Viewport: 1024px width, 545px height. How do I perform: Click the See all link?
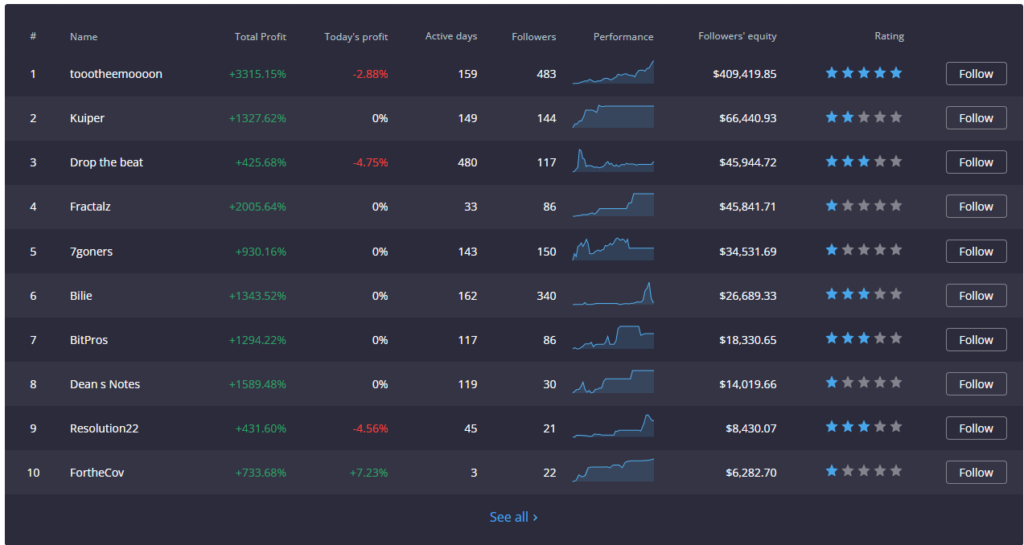tap(513, 517)
